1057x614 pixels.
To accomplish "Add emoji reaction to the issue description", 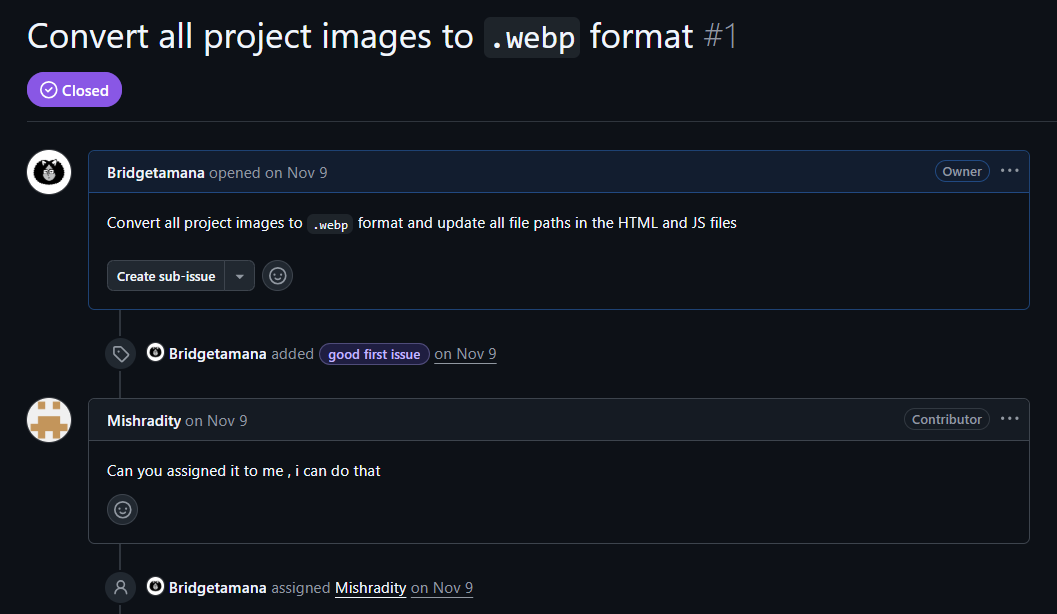I will pos(277,276).
